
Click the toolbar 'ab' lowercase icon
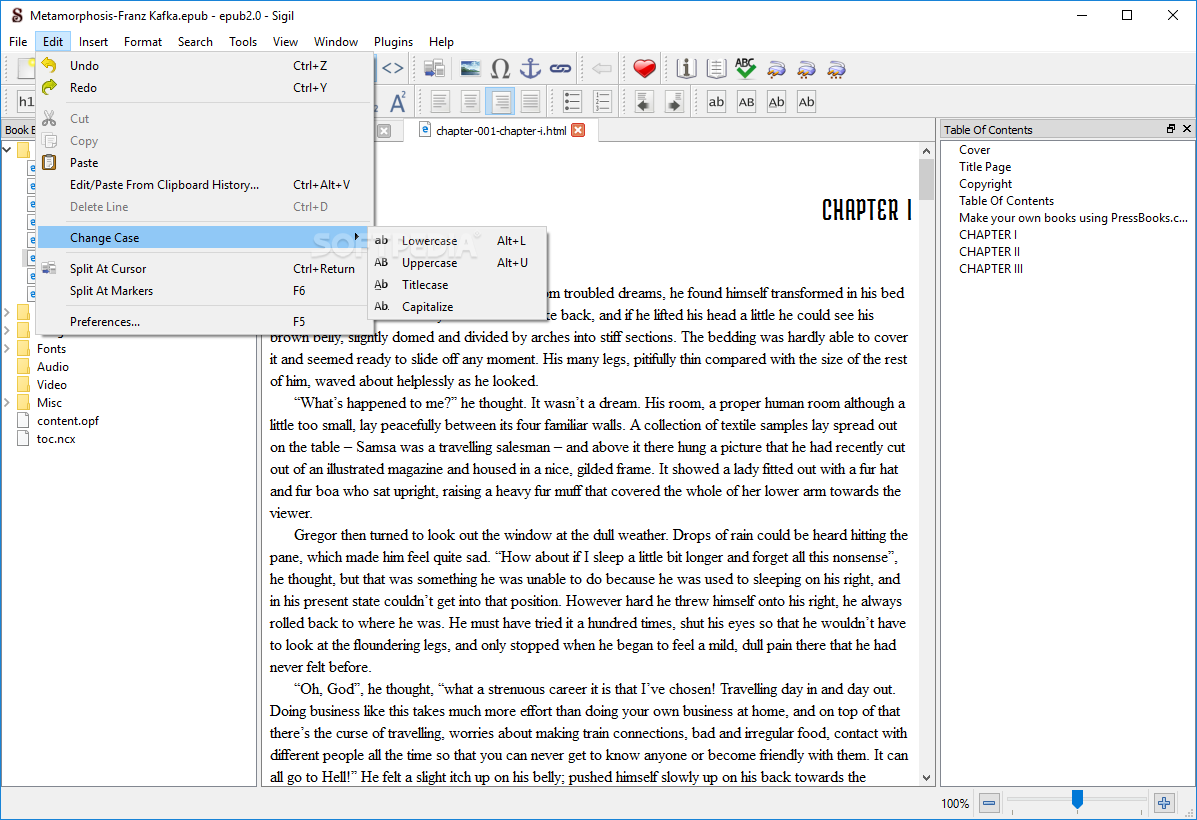pos(716,102)
